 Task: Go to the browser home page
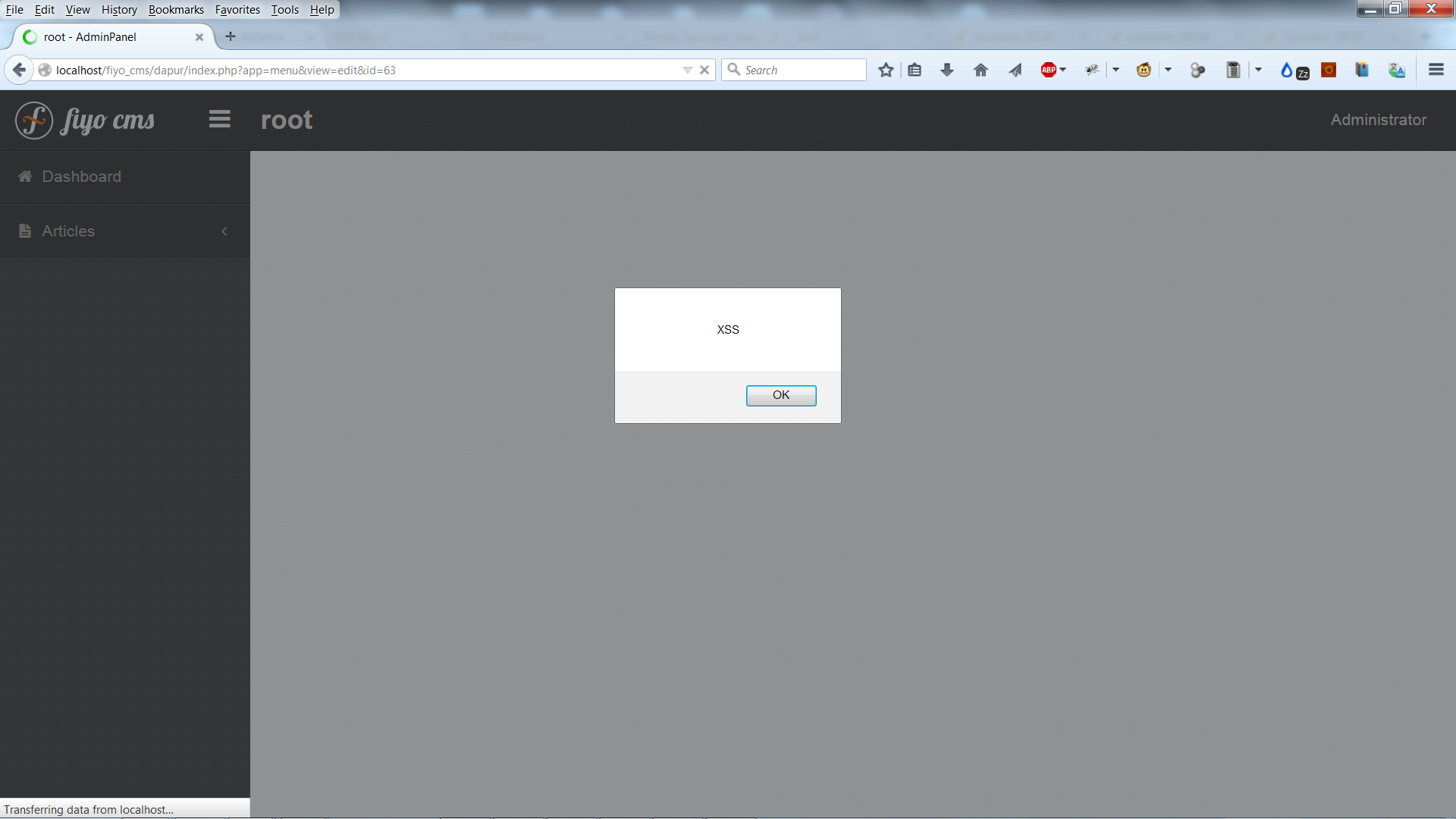click(x=981, y=70)
